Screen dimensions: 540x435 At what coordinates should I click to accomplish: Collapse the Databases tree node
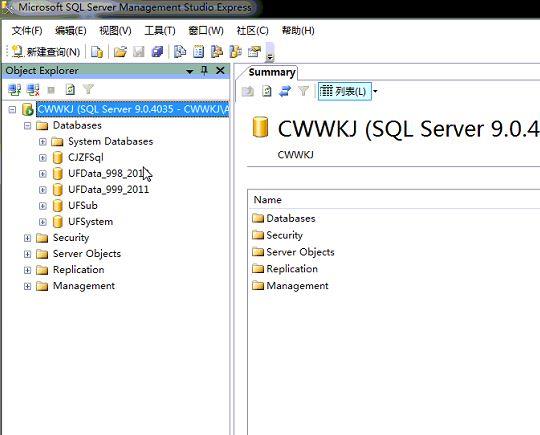pyautogui.click(x=28, y=126)
